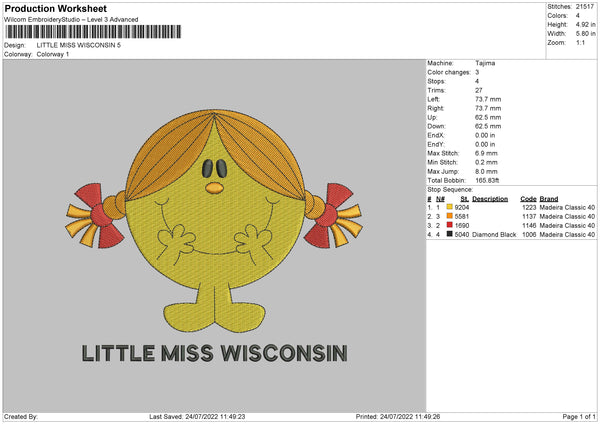Click the 'Code' column header
Image resolution: width=600 pixels, height=424 pixels.
click(528, 199)
